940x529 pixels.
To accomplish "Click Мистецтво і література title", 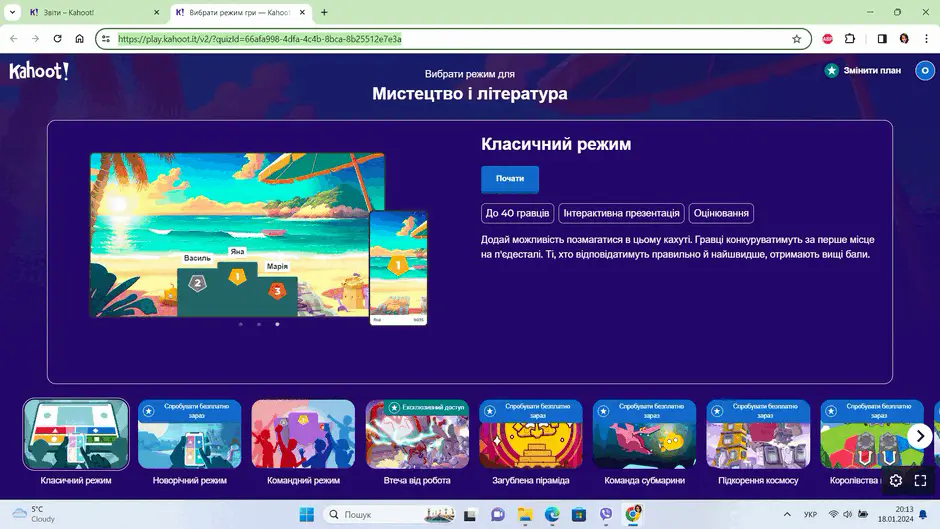I will click(x=469, y=94).
